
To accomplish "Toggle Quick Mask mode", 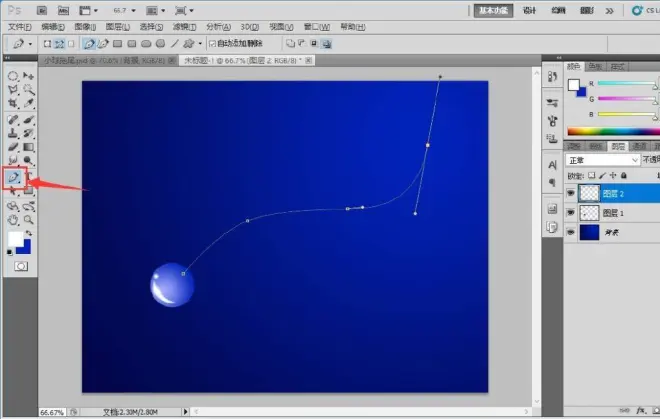I will 21,266.
